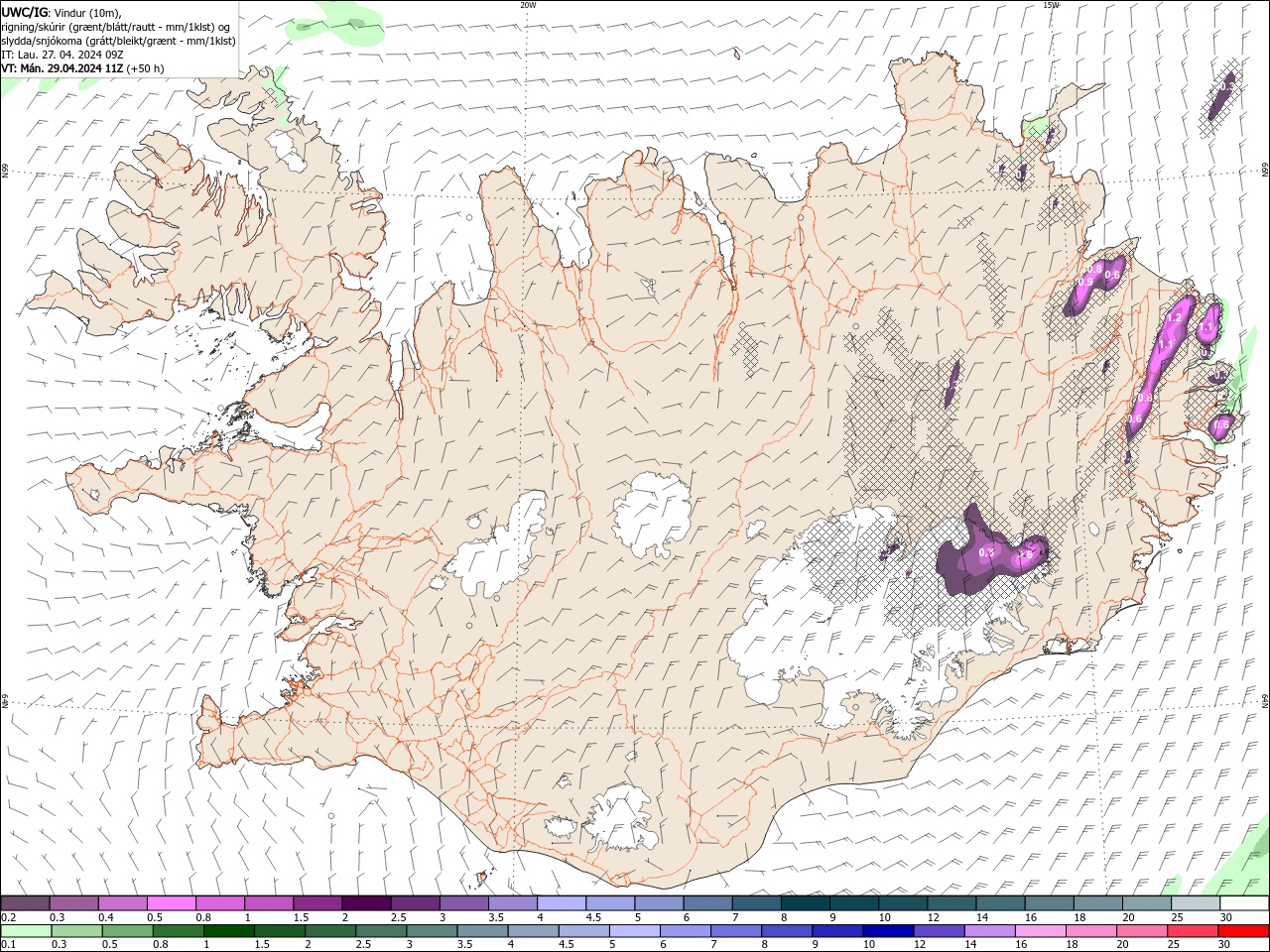
Task: Click the hatched purple patch offshore, far northeast
Action: coord(1221,96)
